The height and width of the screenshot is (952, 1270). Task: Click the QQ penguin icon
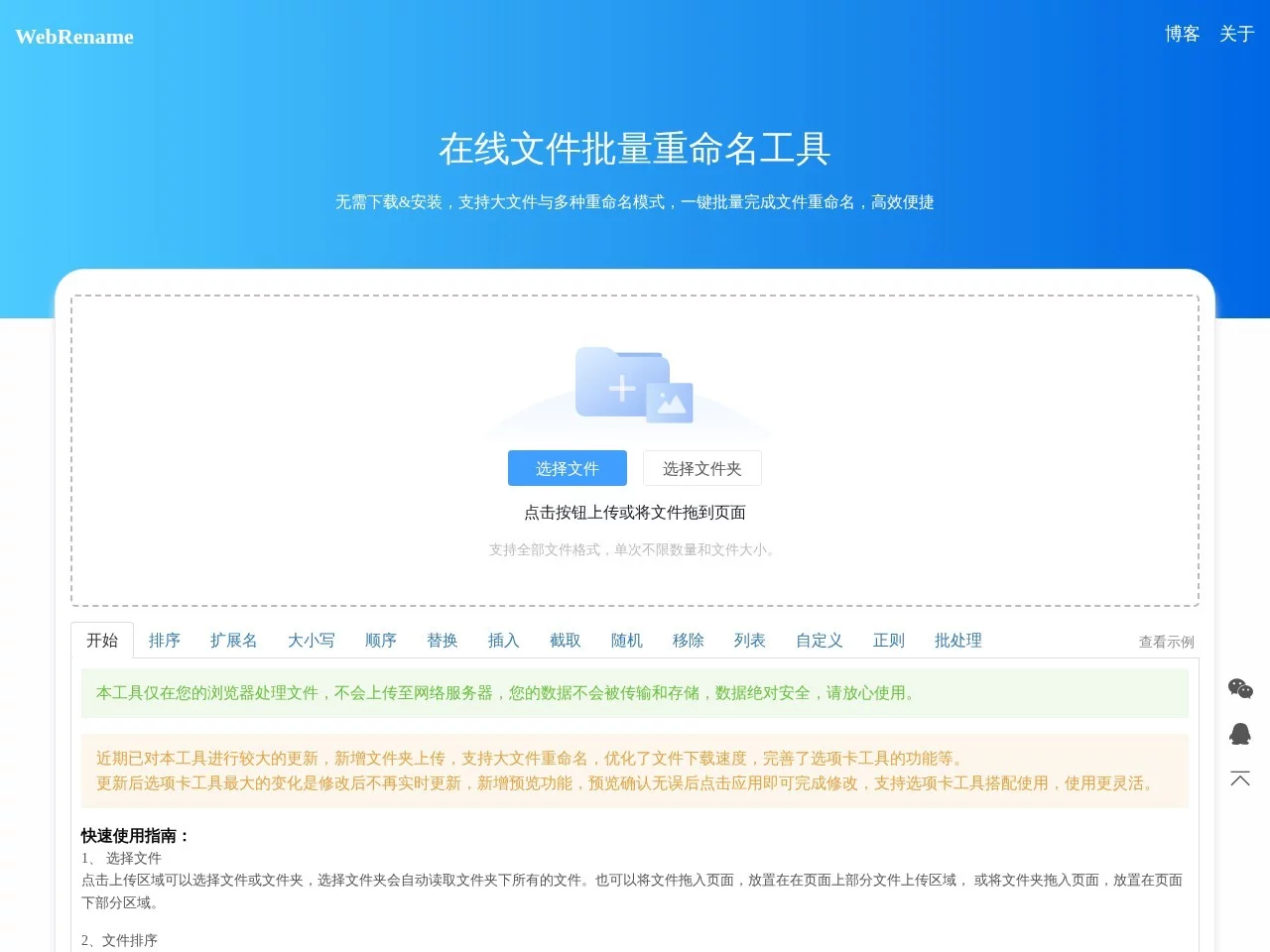coord(1240,734)
